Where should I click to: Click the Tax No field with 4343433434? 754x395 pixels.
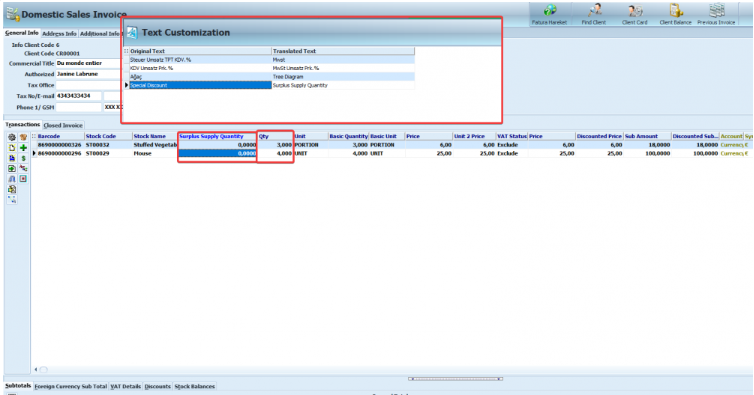(x=79, y=96)
